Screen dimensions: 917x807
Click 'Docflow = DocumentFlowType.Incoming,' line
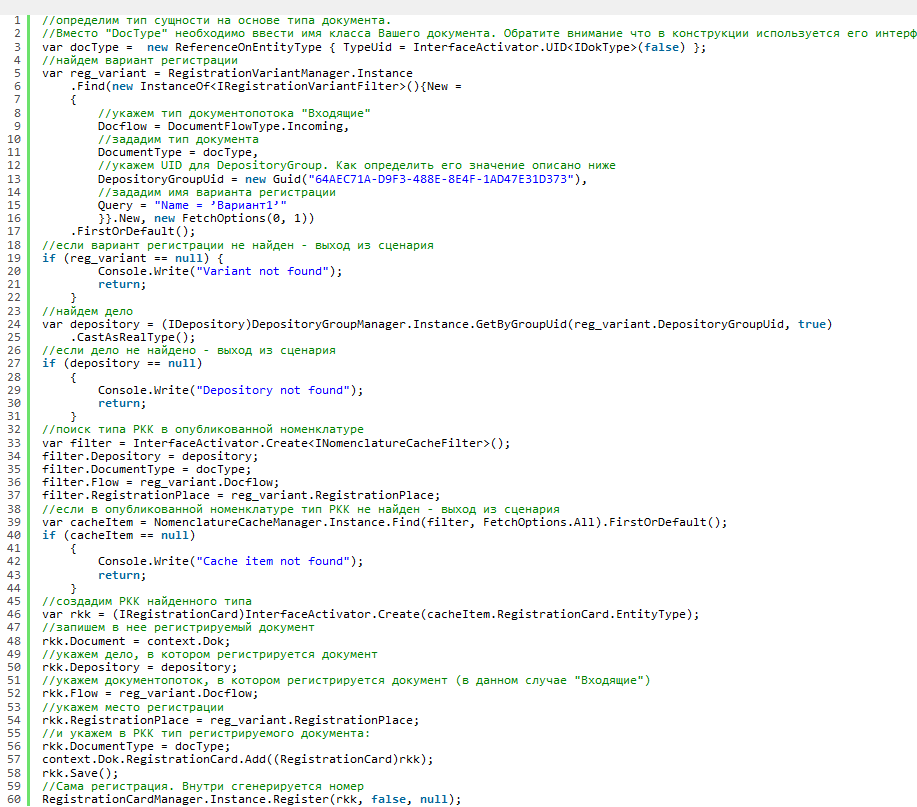[223, 126]
